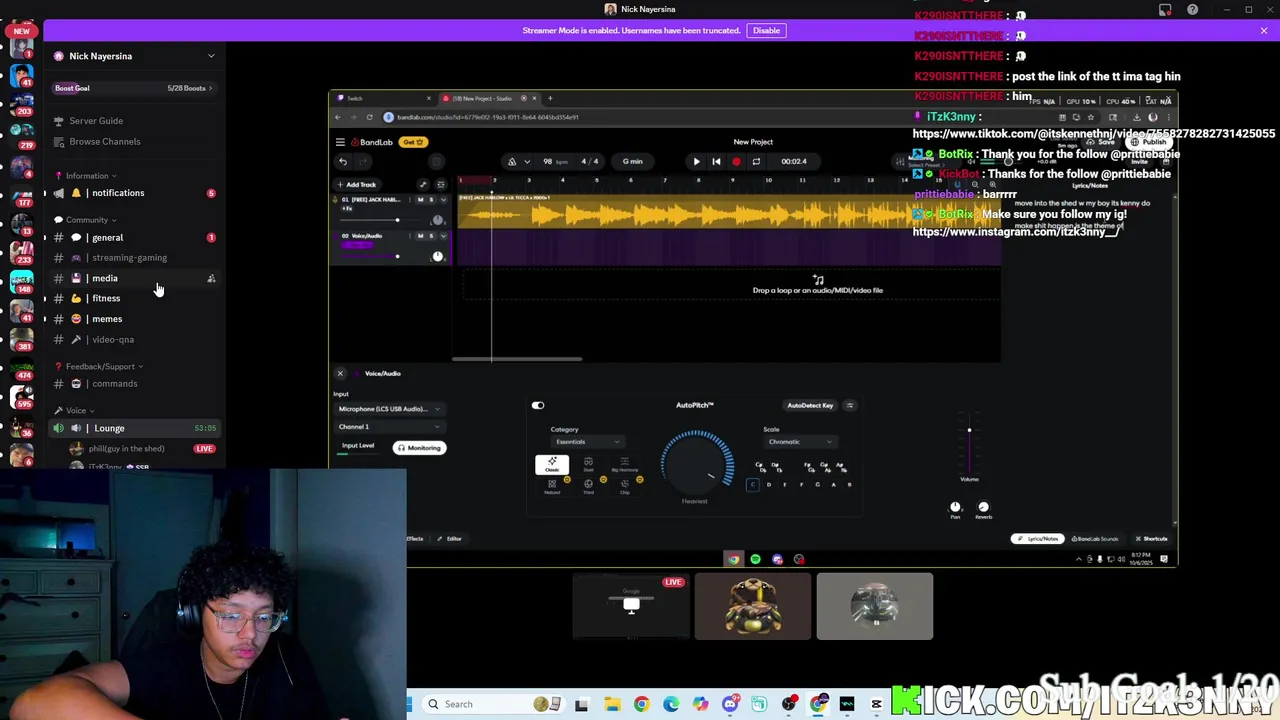Open Server Guide
This screenshot has width=1280, height=720.
tap(96, 121)
